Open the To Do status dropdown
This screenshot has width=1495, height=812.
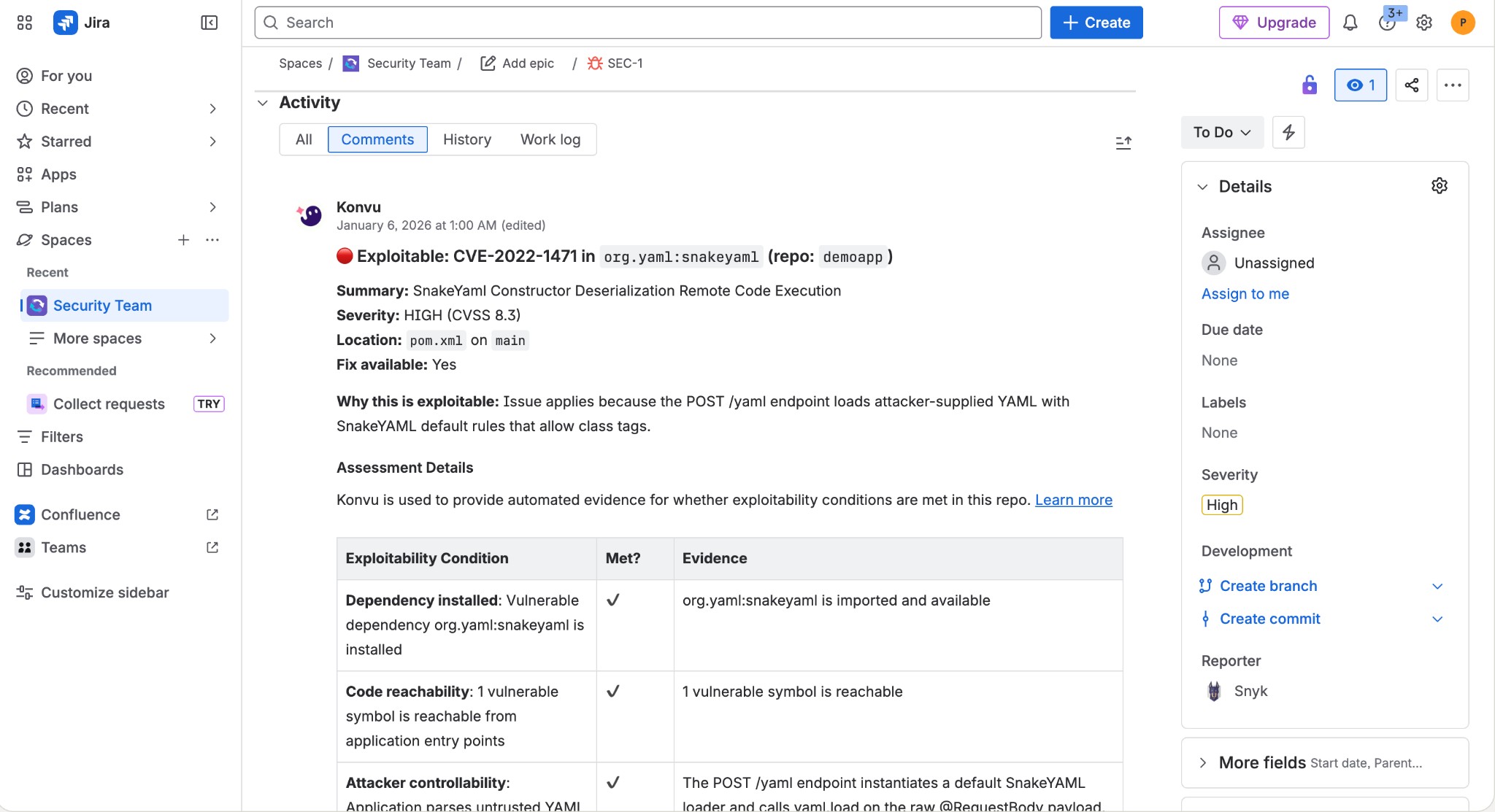pos(1222,132)
